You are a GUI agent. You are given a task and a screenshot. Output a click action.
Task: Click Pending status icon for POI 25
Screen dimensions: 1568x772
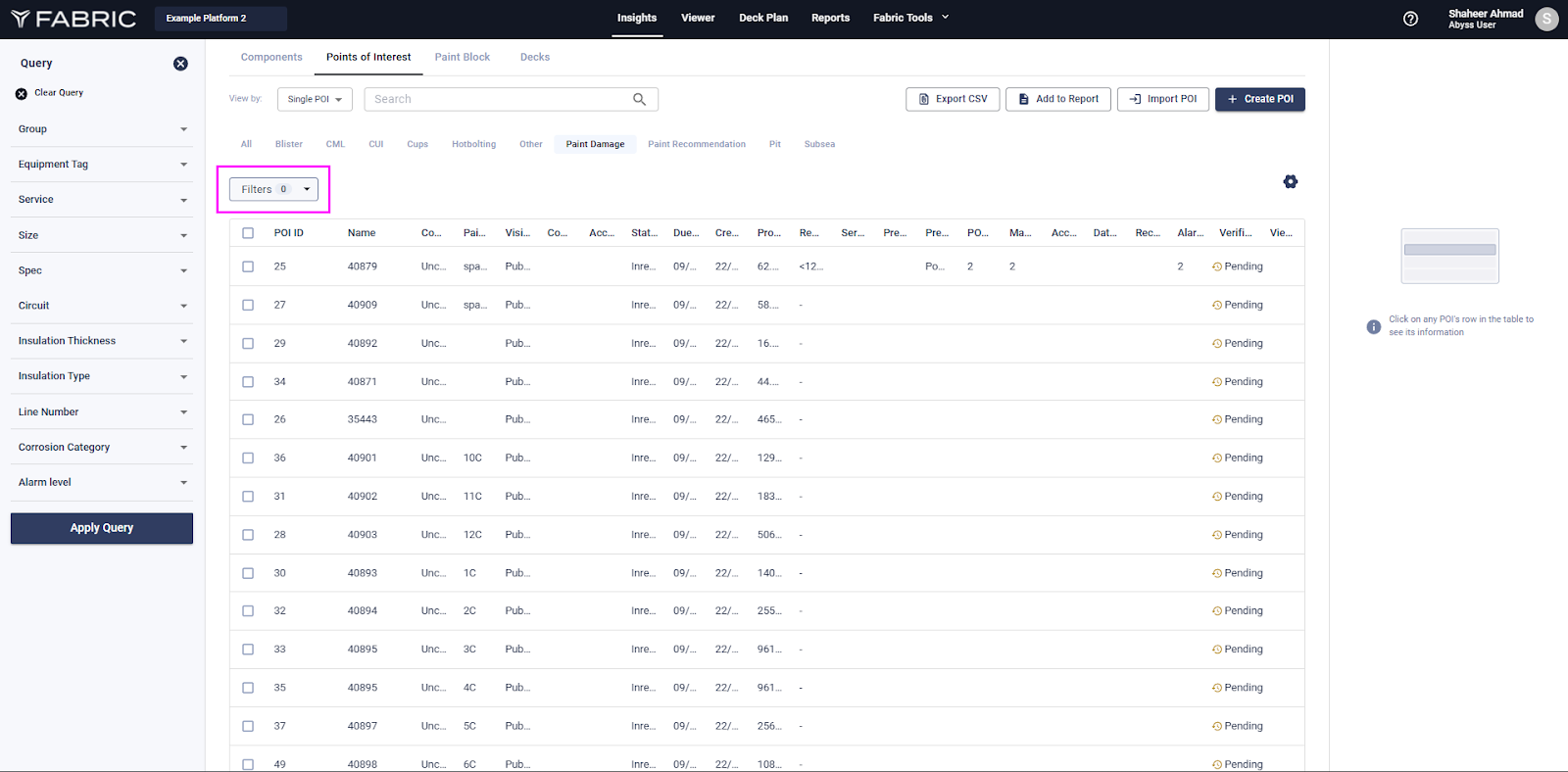pyautogui.click(x=1217, y=266)
